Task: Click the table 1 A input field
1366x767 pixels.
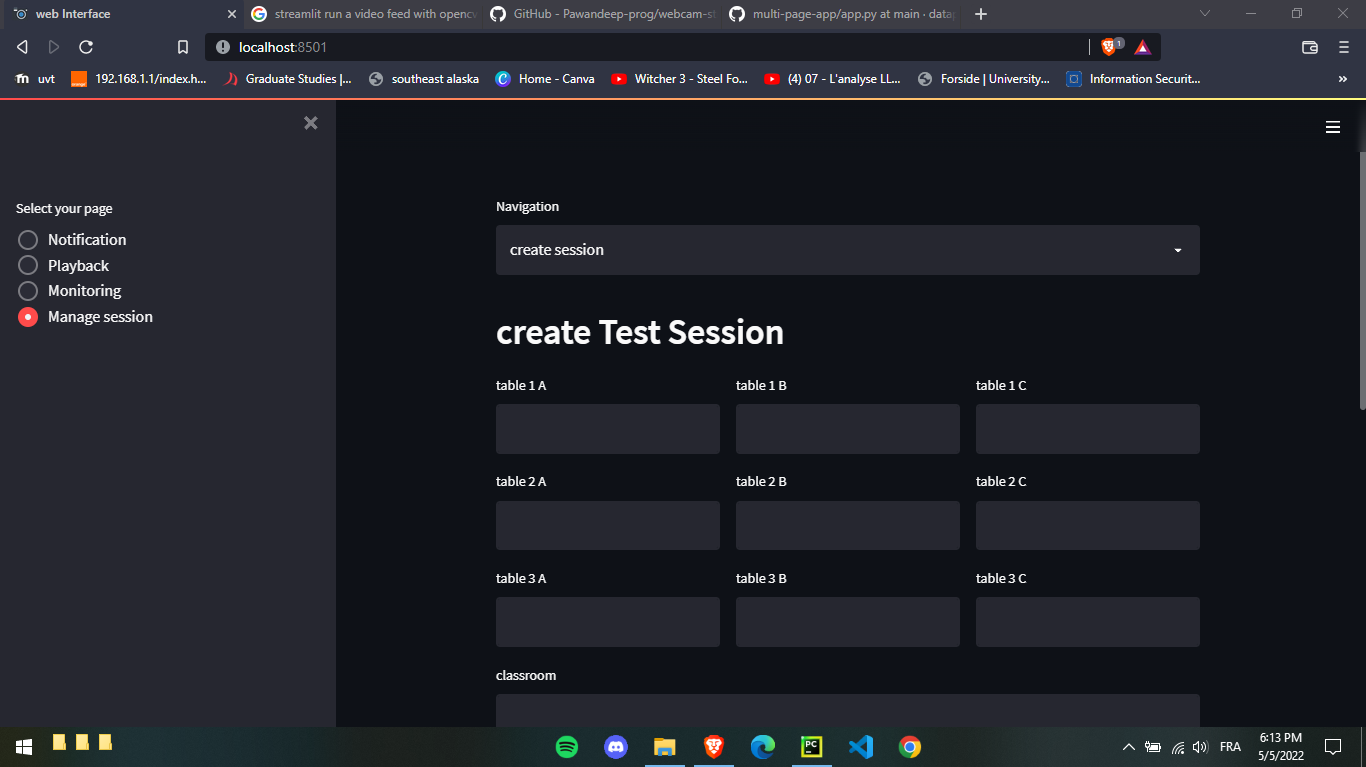Action: (x=608, y=429)
